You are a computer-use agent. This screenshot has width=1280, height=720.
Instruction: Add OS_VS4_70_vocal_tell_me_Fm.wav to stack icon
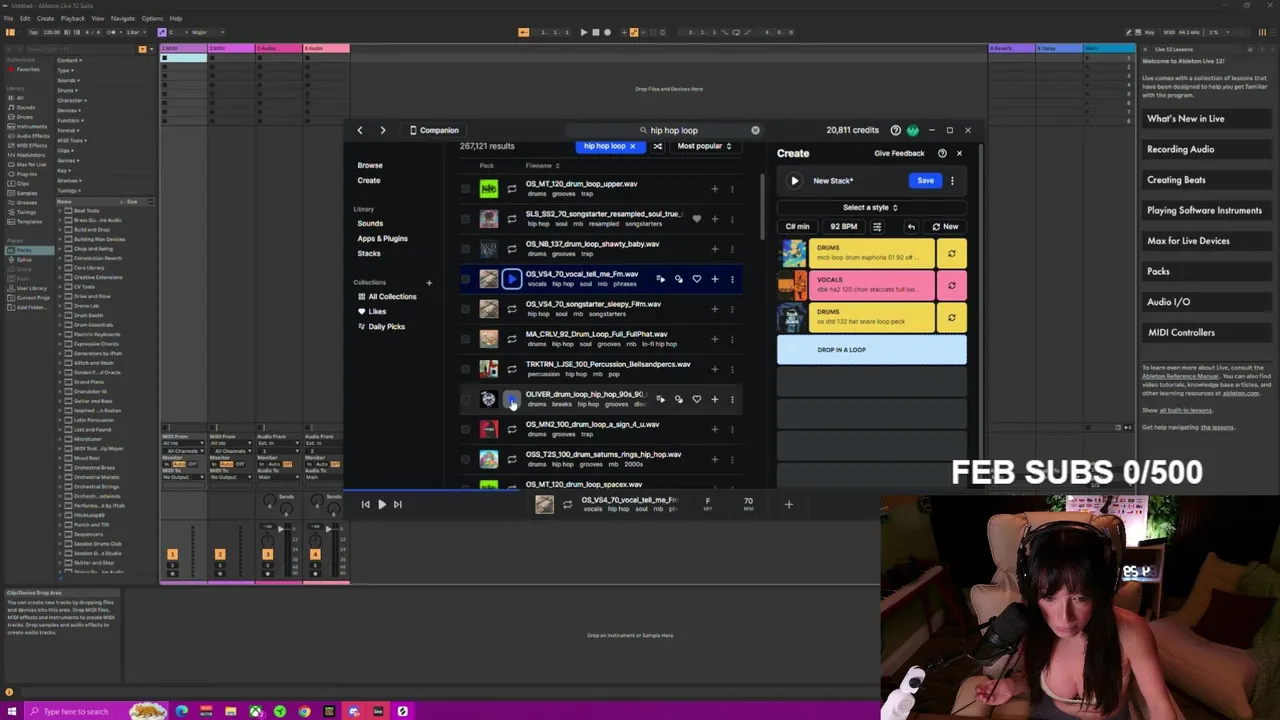click(x=661, y=279)
